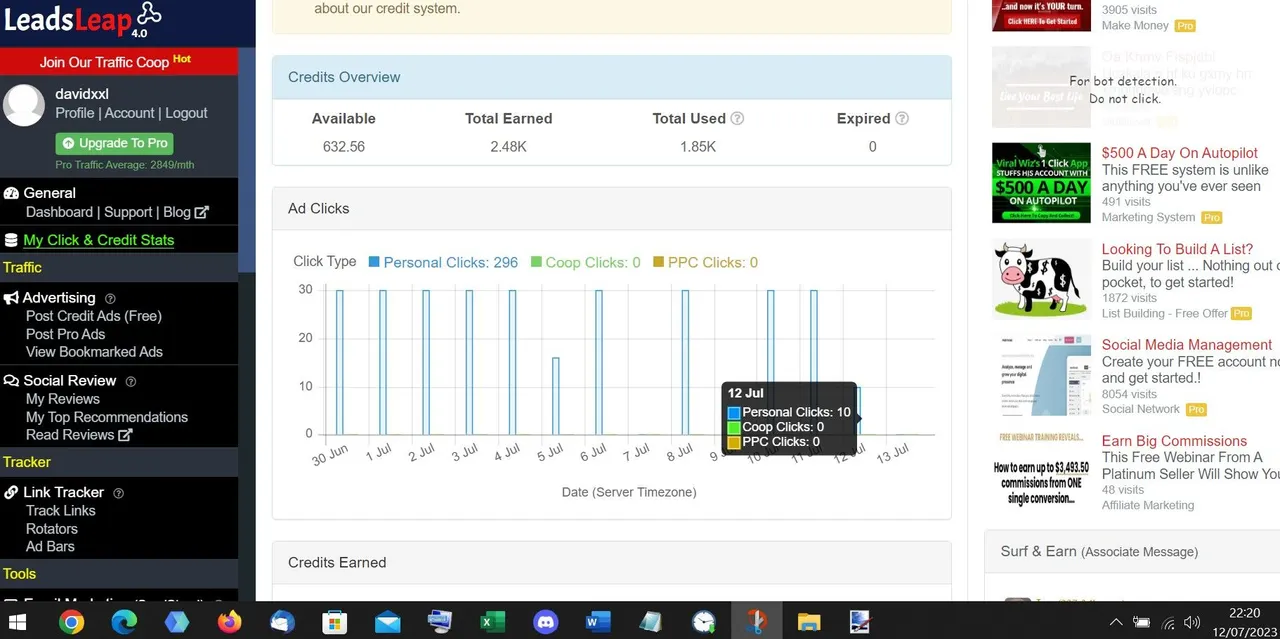
Task: Open Microsoft Edge from the taskbar
Action: [x=124, y=622]
